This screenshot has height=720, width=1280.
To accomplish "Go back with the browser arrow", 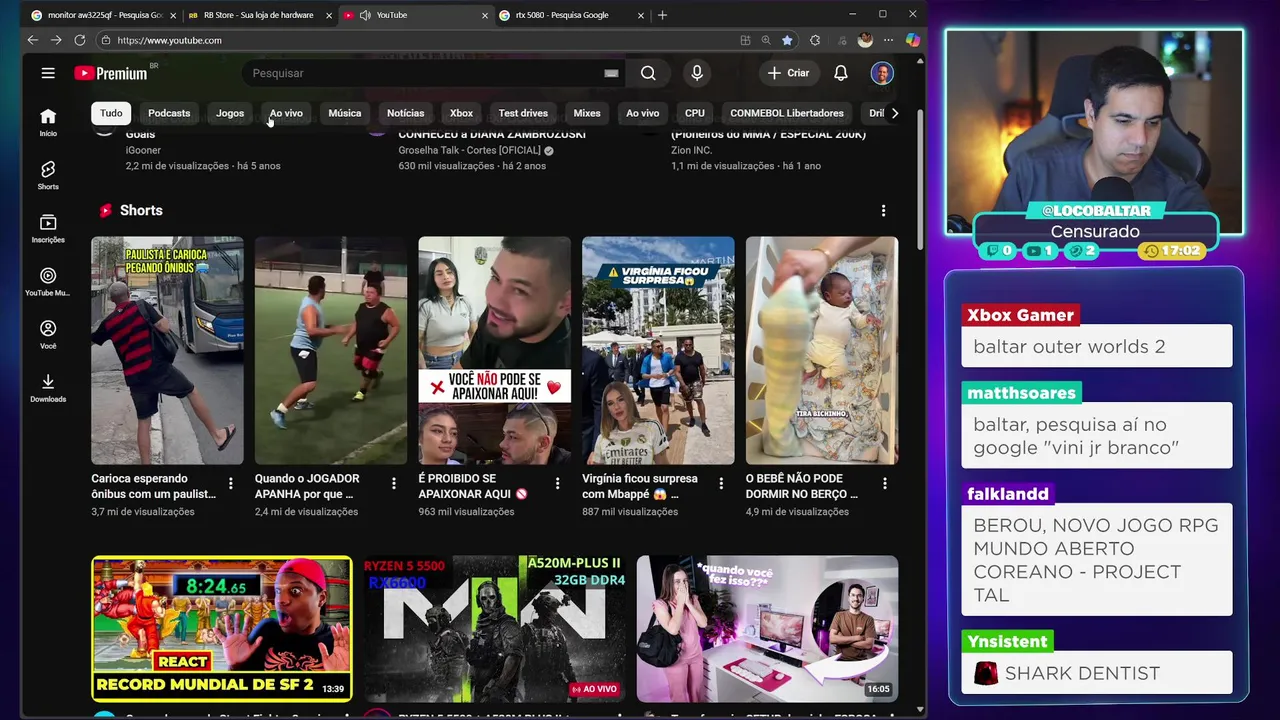I will (x=32, y=40).
